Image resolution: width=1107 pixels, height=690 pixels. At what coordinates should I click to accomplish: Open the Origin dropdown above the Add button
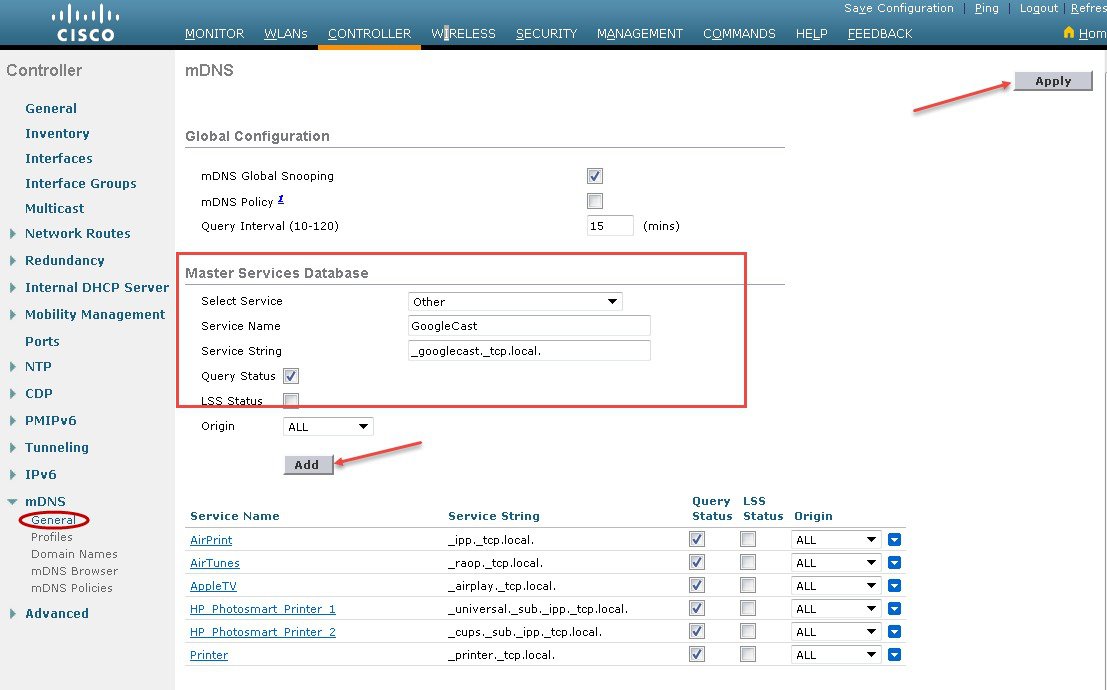pos(327,425)
